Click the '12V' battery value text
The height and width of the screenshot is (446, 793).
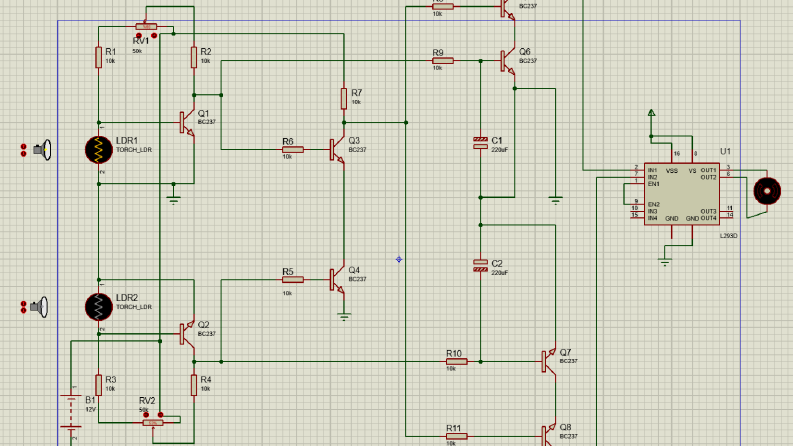tap(91, 409)
